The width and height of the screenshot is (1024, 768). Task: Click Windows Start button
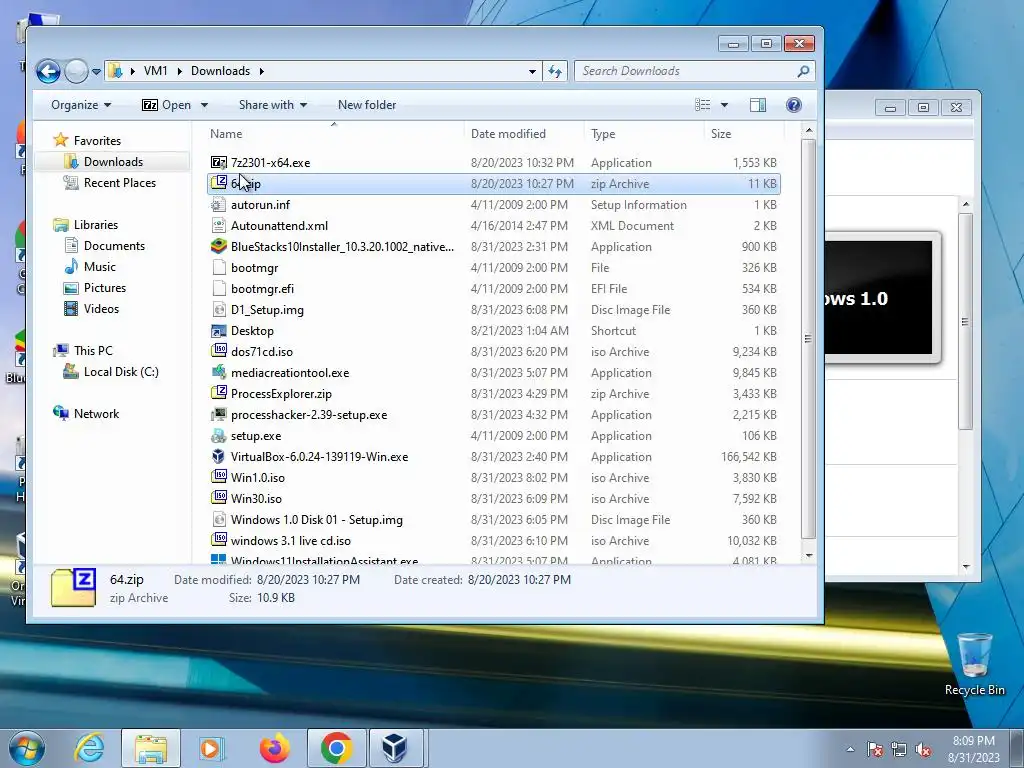pyautogui.click(x=26, y=748)
